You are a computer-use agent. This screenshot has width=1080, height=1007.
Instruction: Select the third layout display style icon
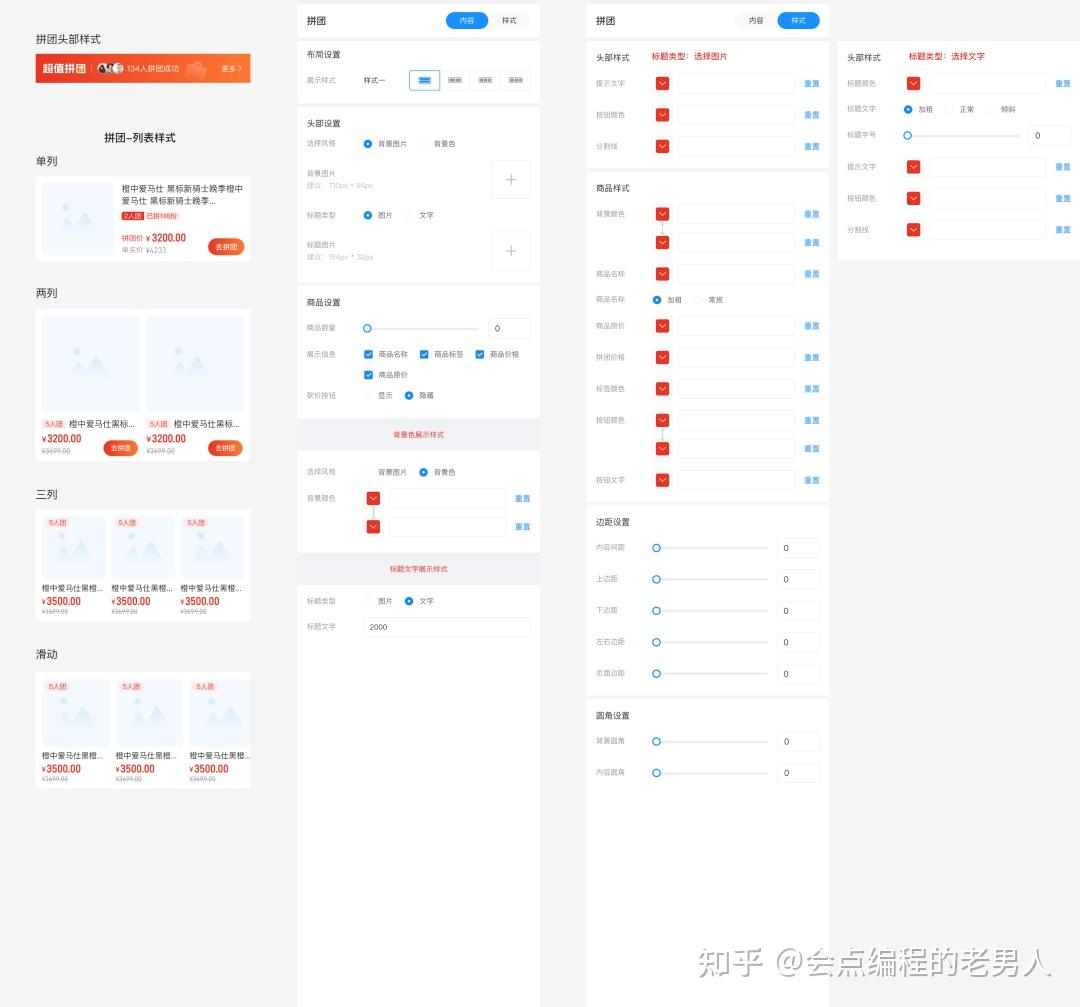pyautogui.click(x=484, y=80)
